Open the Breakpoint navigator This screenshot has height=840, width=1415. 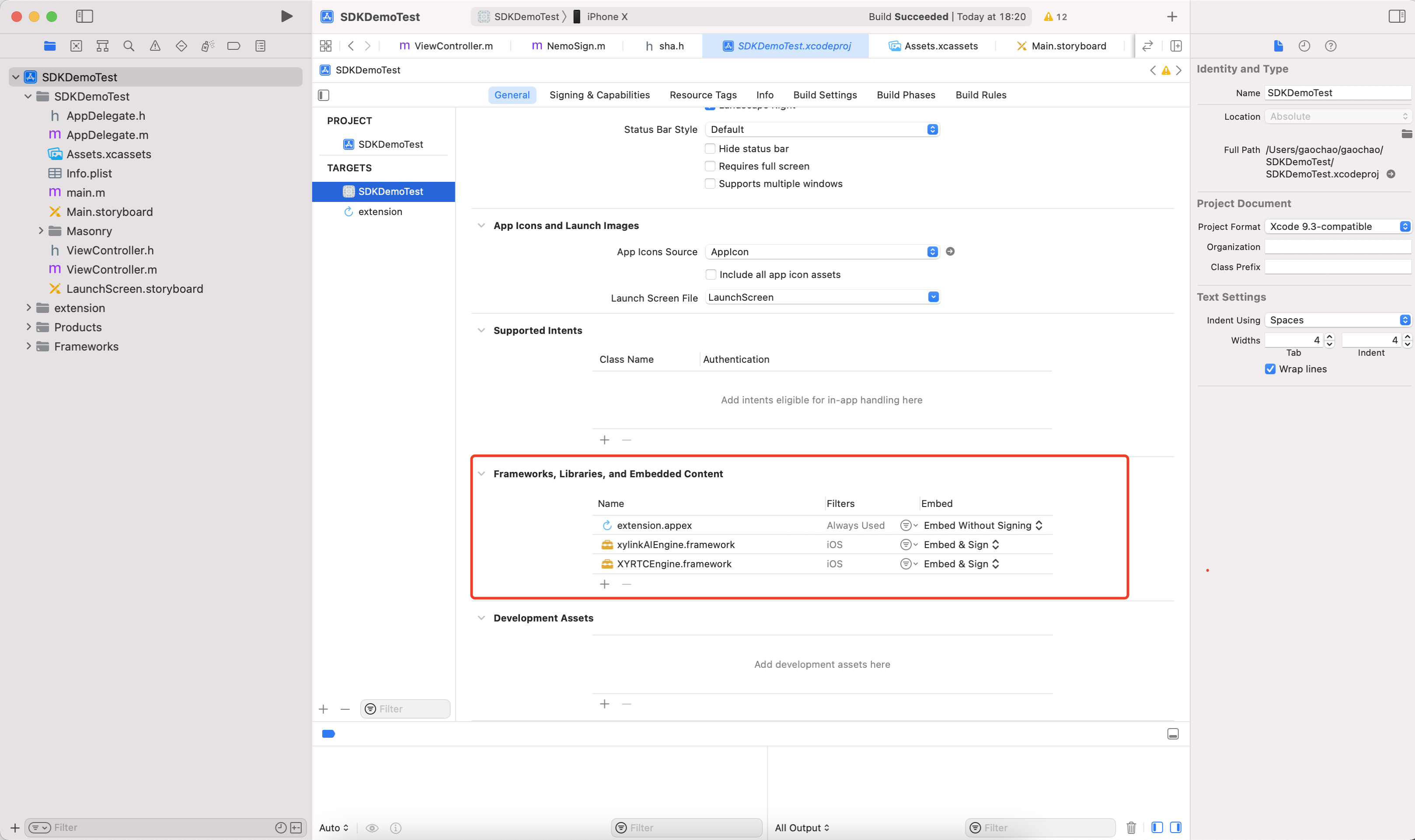point(234,46)
